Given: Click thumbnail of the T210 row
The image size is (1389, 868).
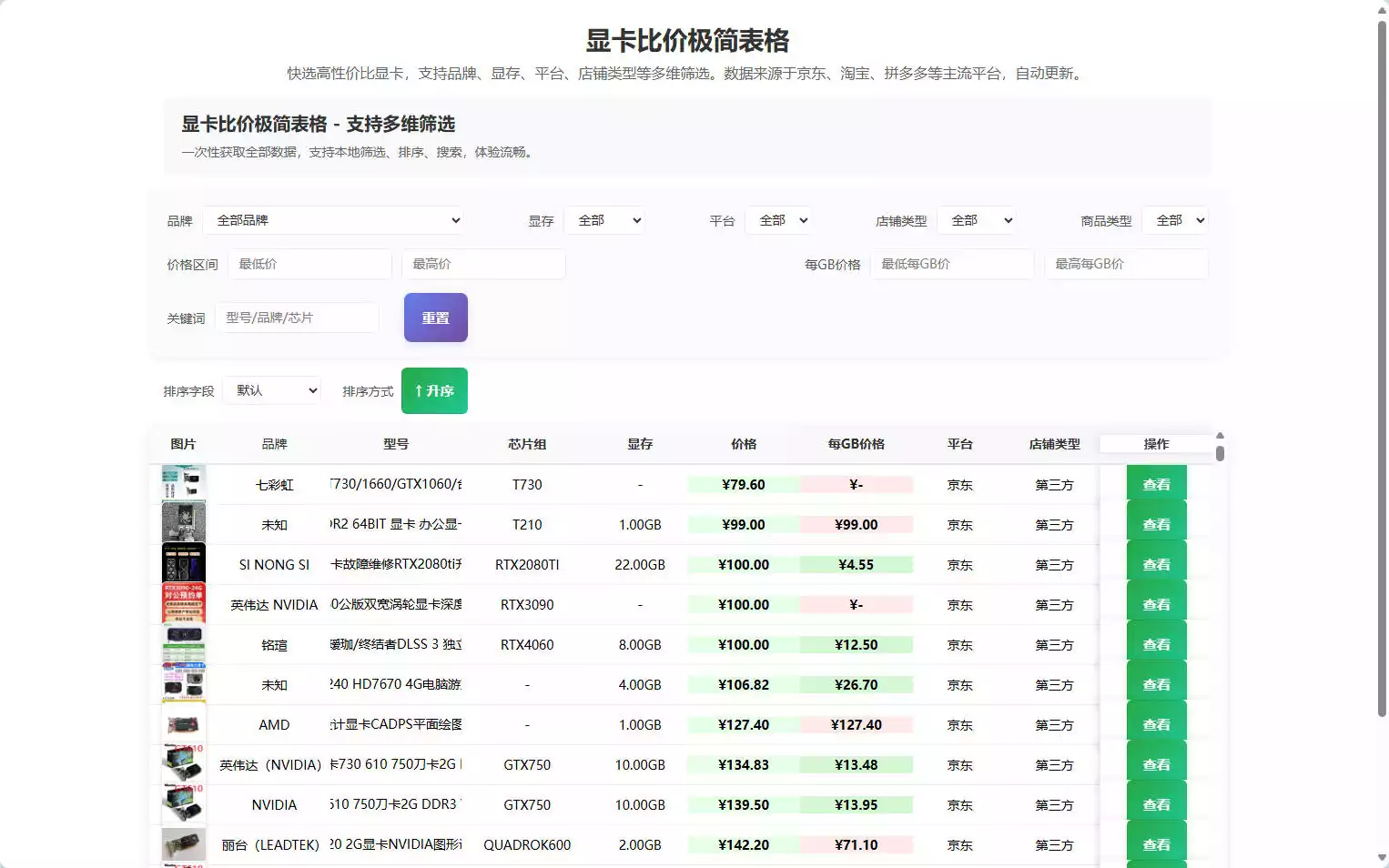Looking at the screenshot, I should [184, 523].
